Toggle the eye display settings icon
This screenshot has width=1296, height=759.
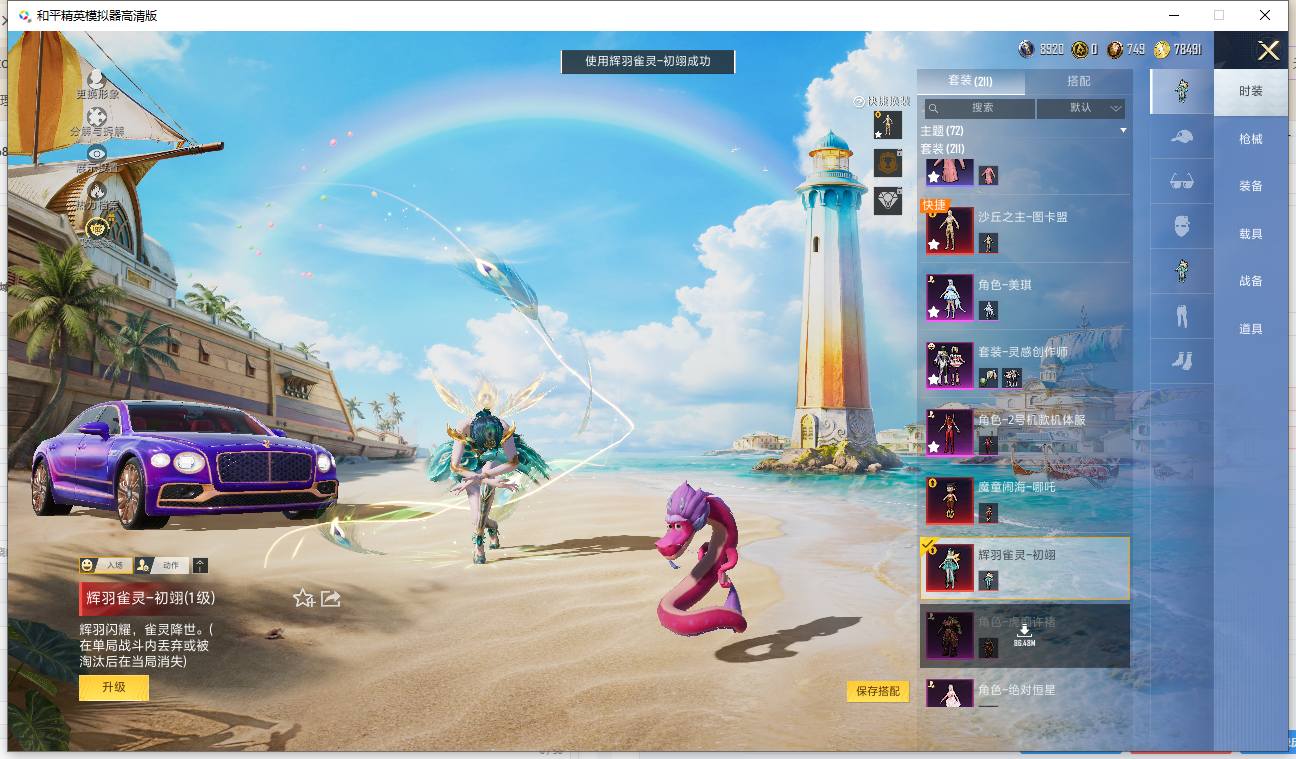pyautogui.click(x=97, y=153)
